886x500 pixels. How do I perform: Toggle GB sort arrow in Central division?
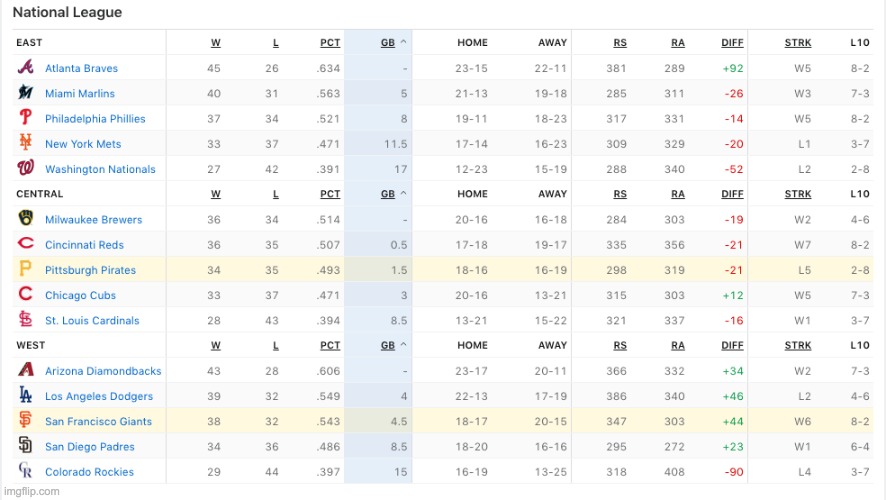tap(403, 194)
